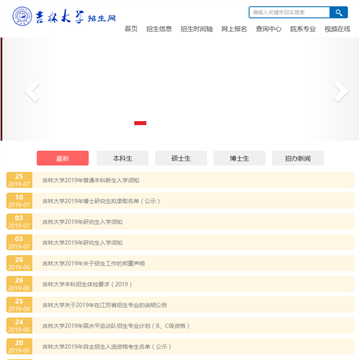Click the 24 2019-06 date badge
The image size is (360, 360).
pyautogui.click(x=19, y=325)
